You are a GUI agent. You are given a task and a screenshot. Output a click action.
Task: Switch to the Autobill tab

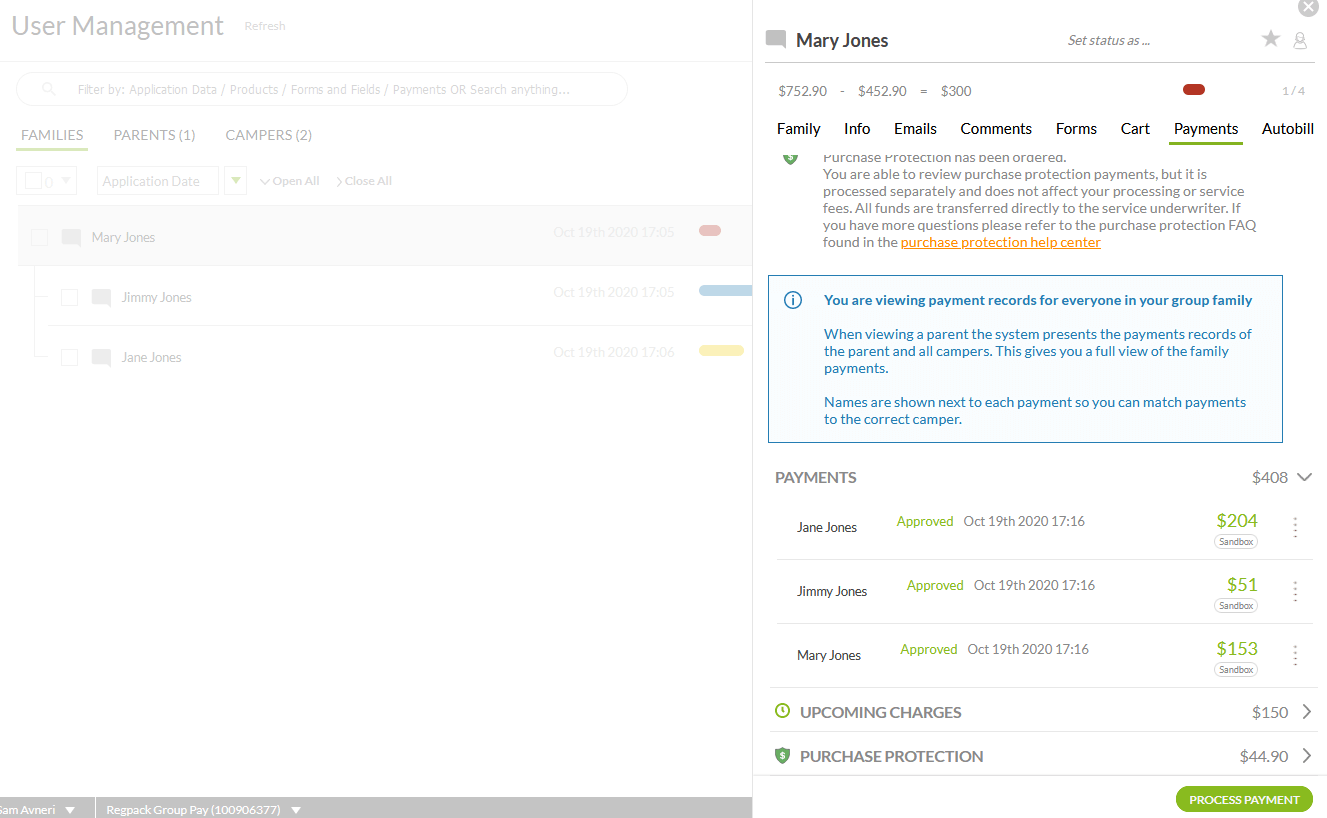(1287, 129)
